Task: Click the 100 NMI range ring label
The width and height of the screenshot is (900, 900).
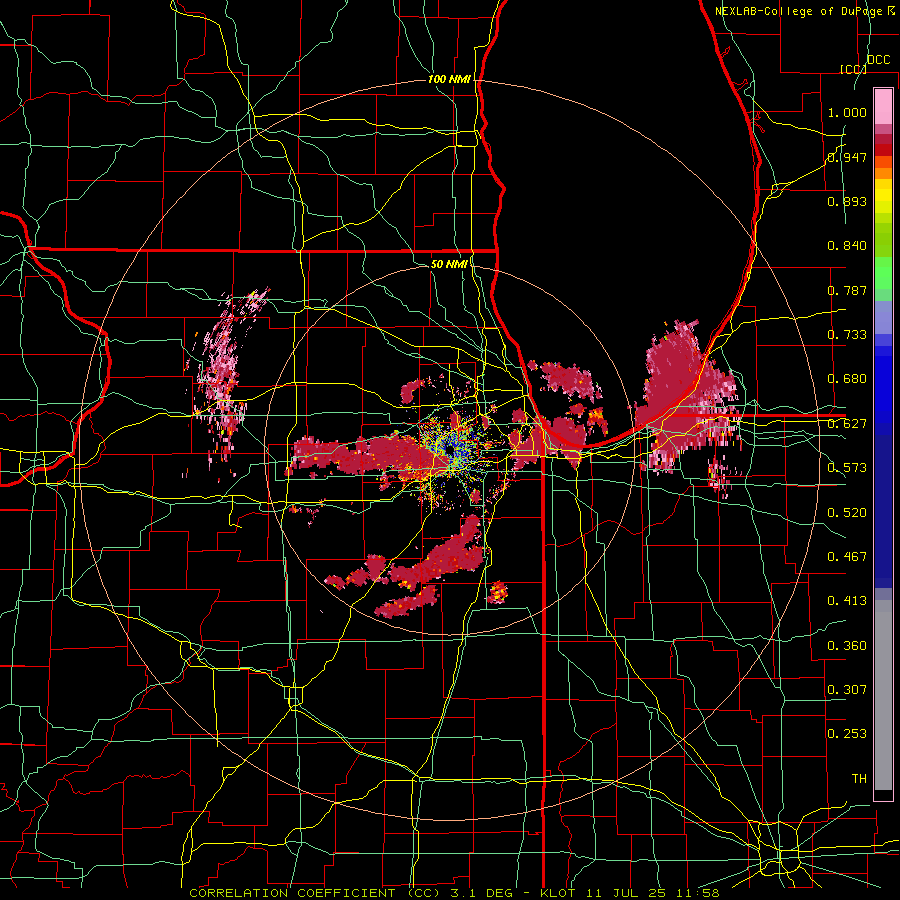Action: coord(449,79)
